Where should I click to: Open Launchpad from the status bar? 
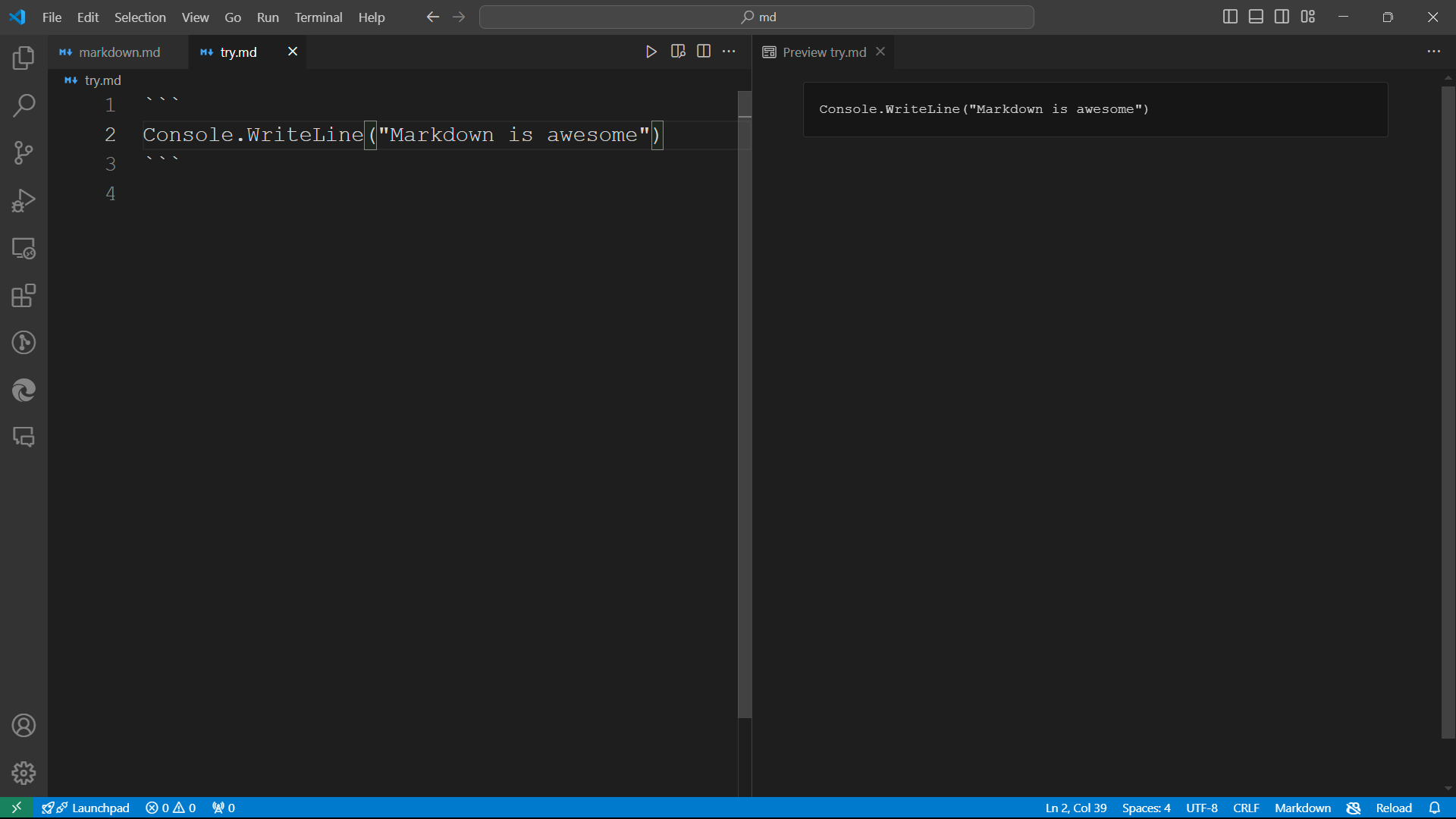[x=86, y=808]
